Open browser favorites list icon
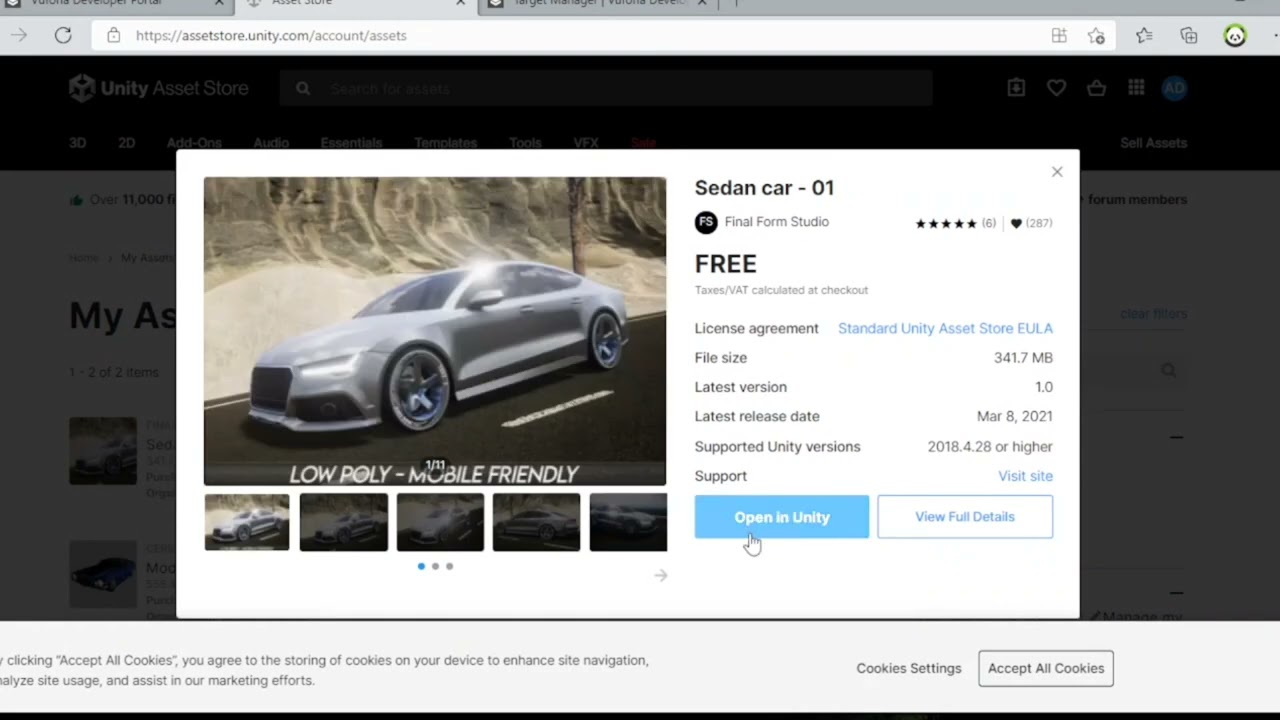 click(1144, 36)
